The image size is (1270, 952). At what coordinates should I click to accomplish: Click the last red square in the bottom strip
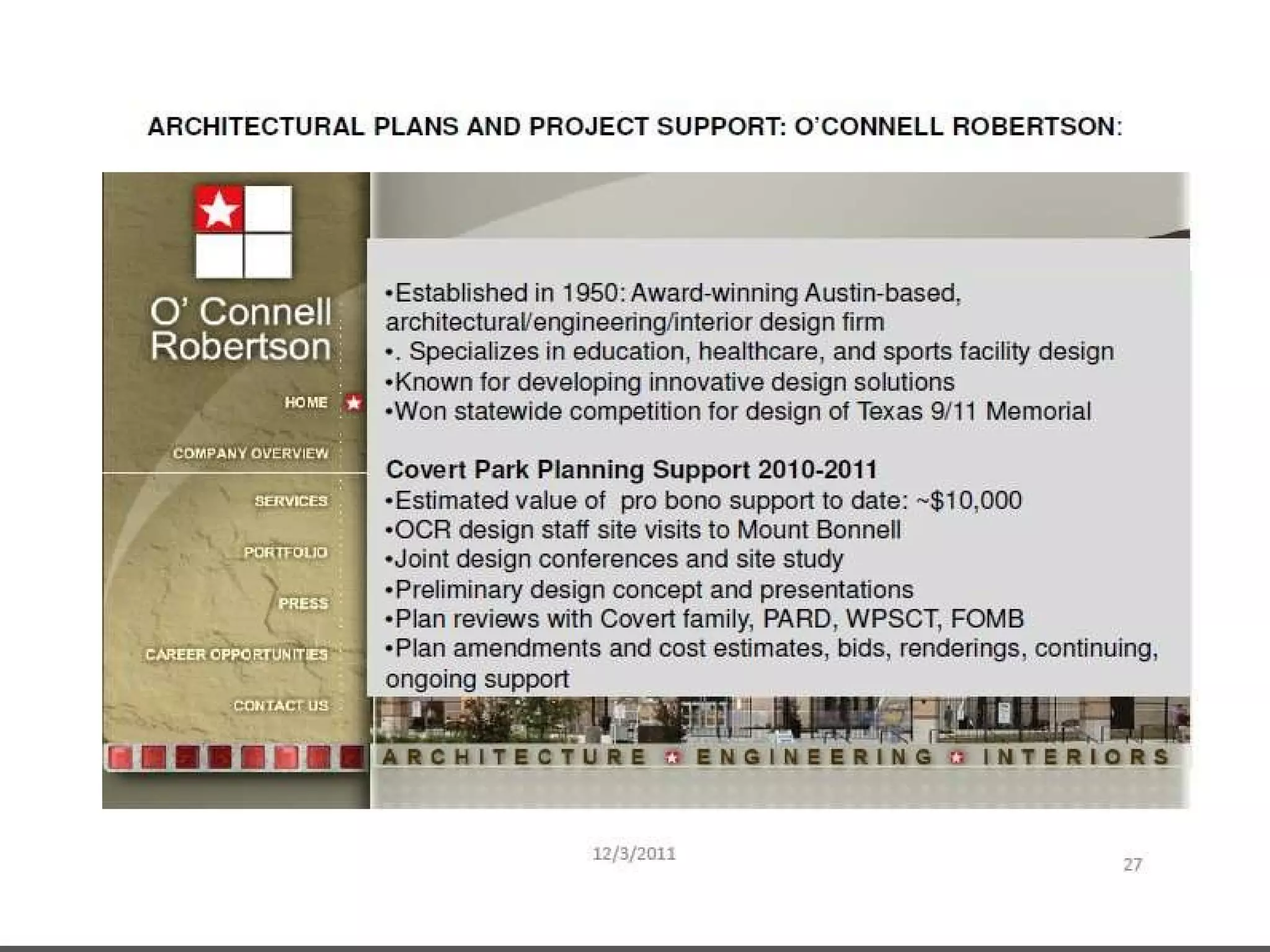click(352, 757)
